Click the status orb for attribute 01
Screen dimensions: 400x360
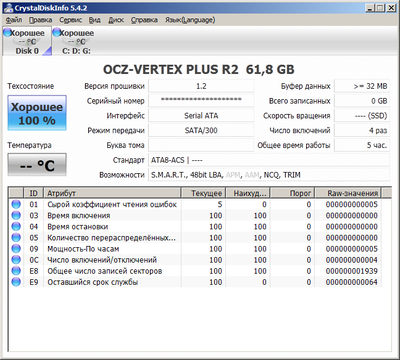pos(16,204)
